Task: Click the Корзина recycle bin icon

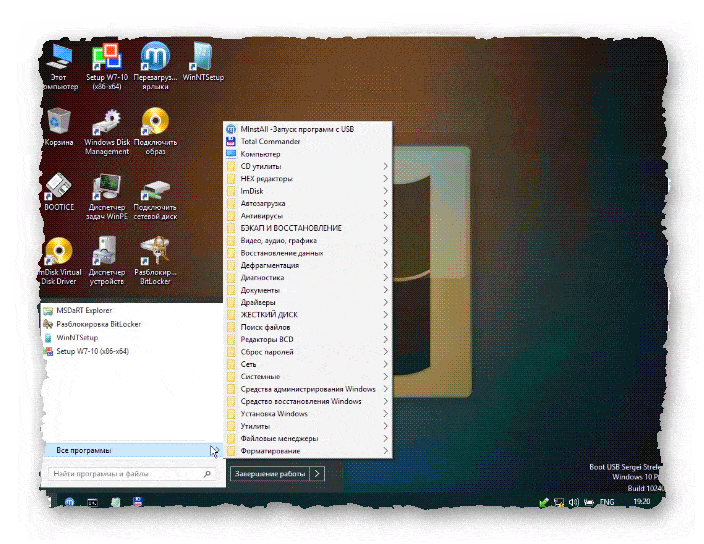Action: [x=59, y=127]
